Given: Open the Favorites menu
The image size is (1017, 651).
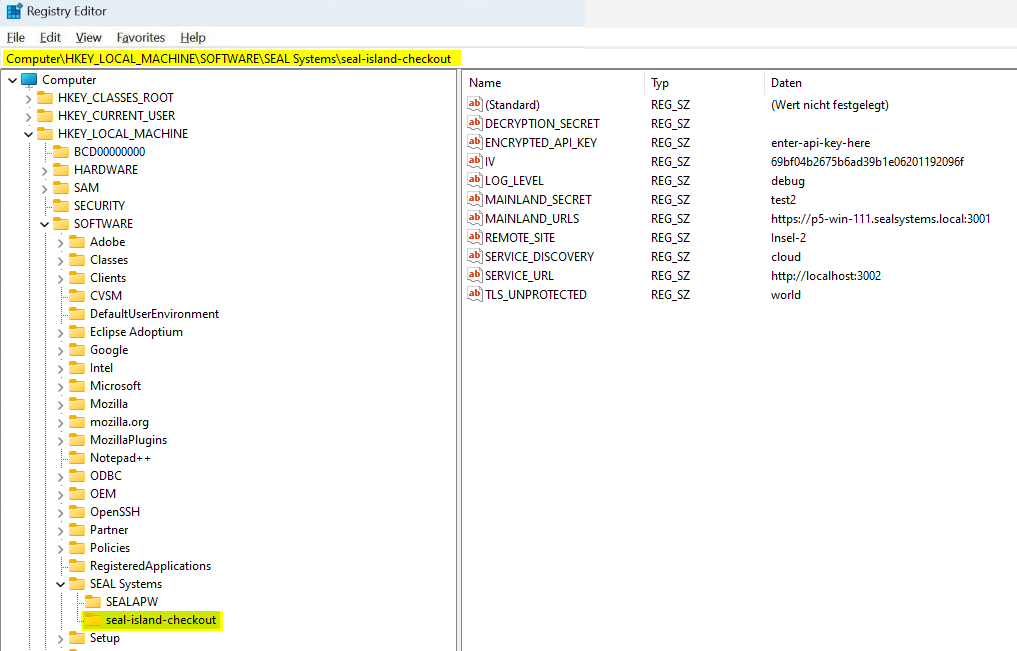Looking at the screenshot, I should 140,37.
